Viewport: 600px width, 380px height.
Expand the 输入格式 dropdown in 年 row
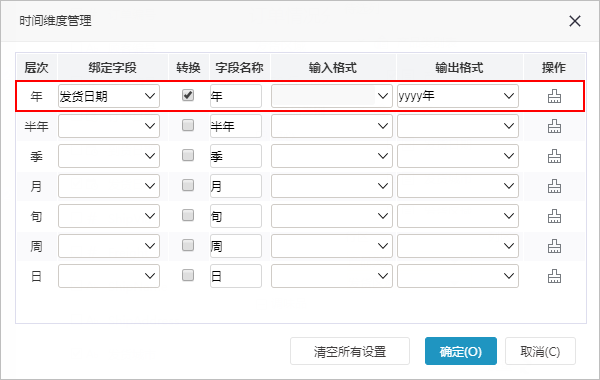click(x=332, y=96)
